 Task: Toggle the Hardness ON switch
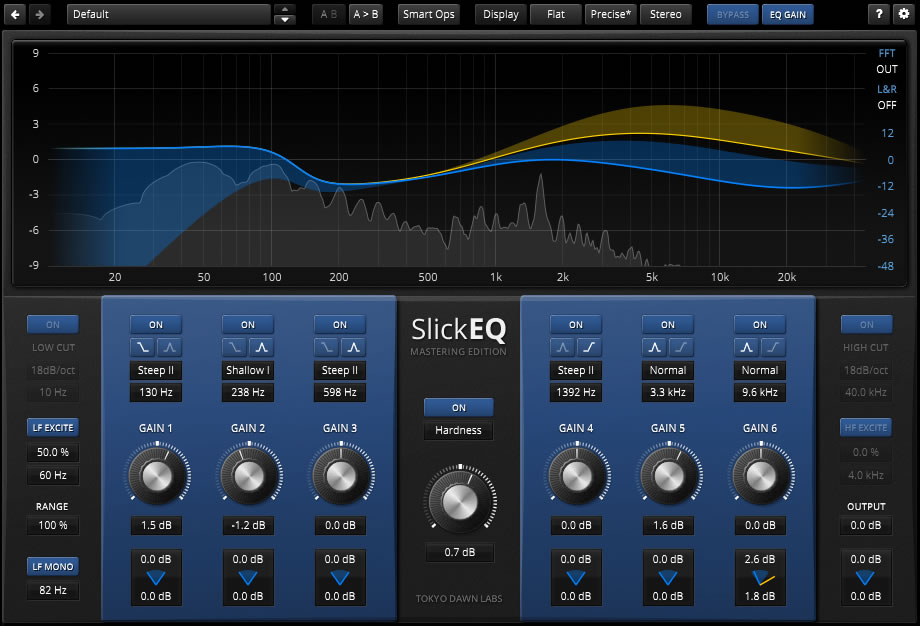458,407
